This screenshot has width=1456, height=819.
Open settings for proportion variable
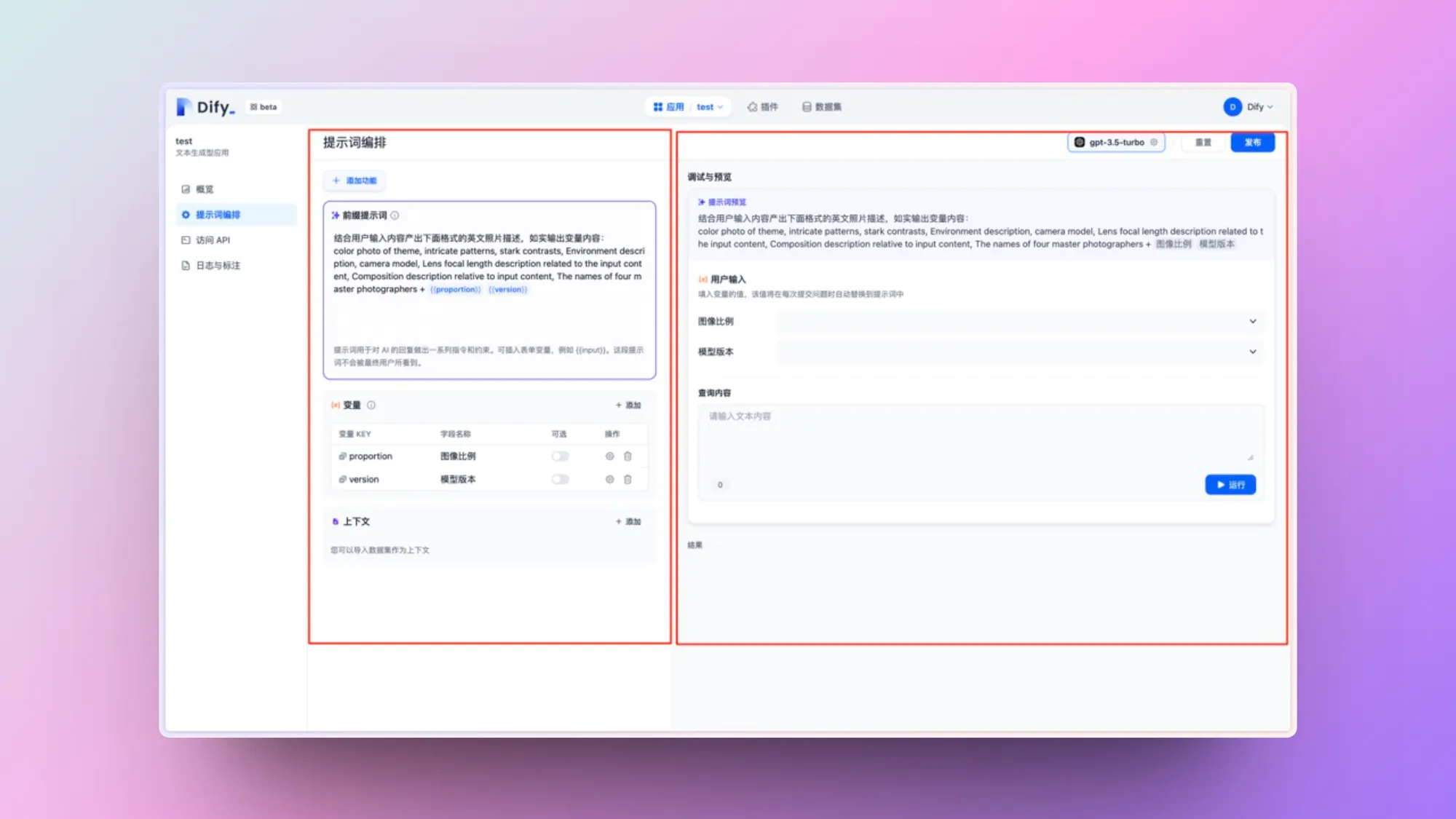[609, 456]
